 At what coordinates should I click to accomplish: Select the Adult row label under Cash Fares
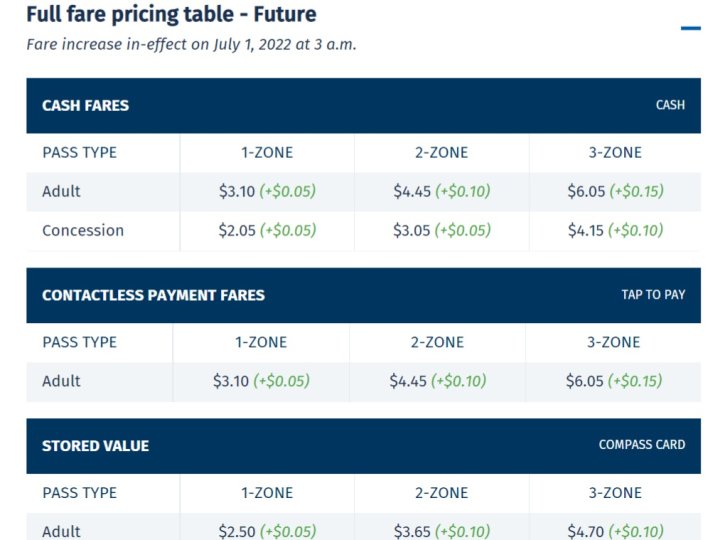point(61,191)
